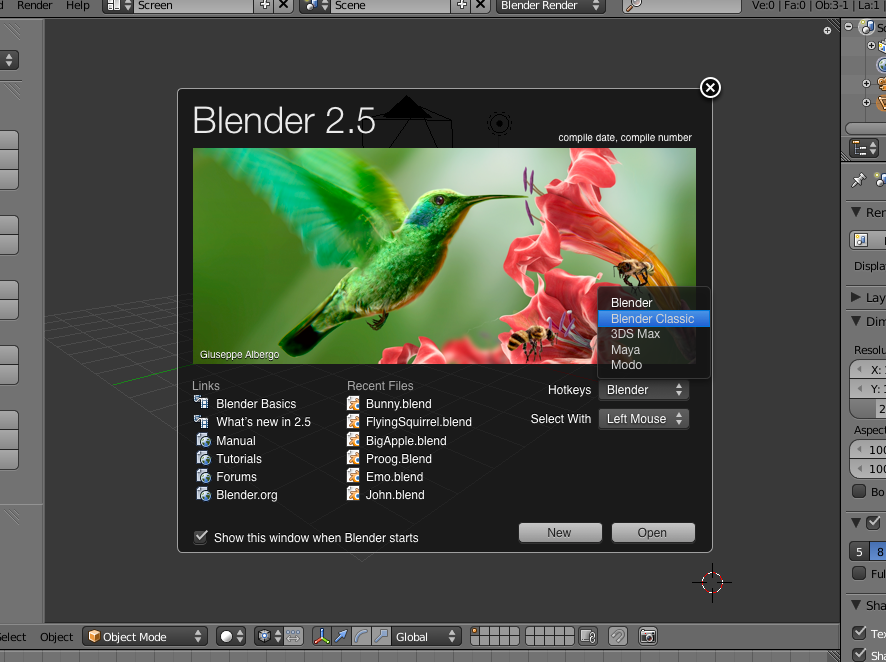Viewport: 886px width, 662px height.
Task: Open recent file FlyingSquirrel.blend
Action: coord(419,422)
